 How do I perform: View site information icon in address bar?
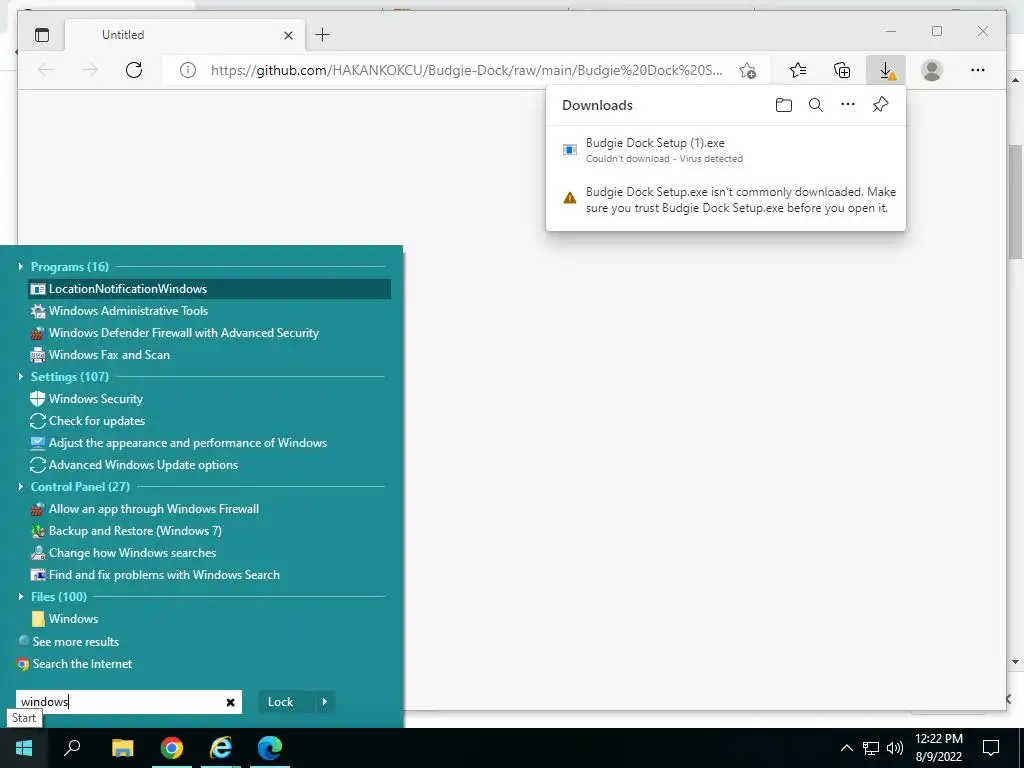coord(187,70)
